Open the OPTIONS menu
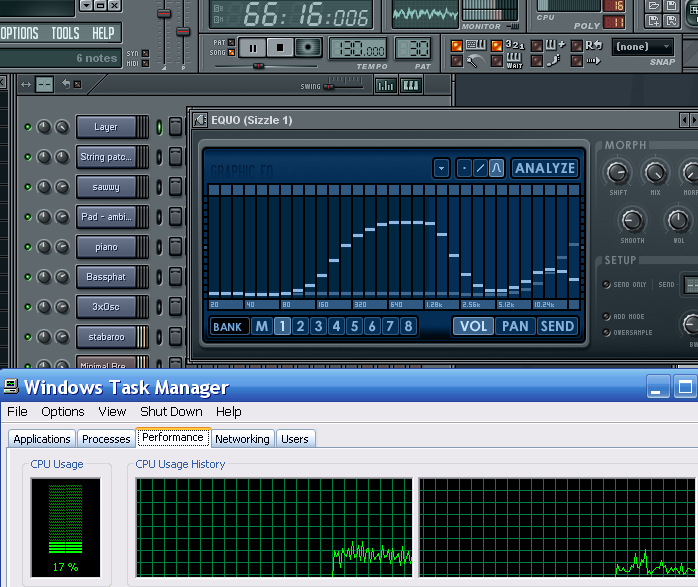 (20, 33)
